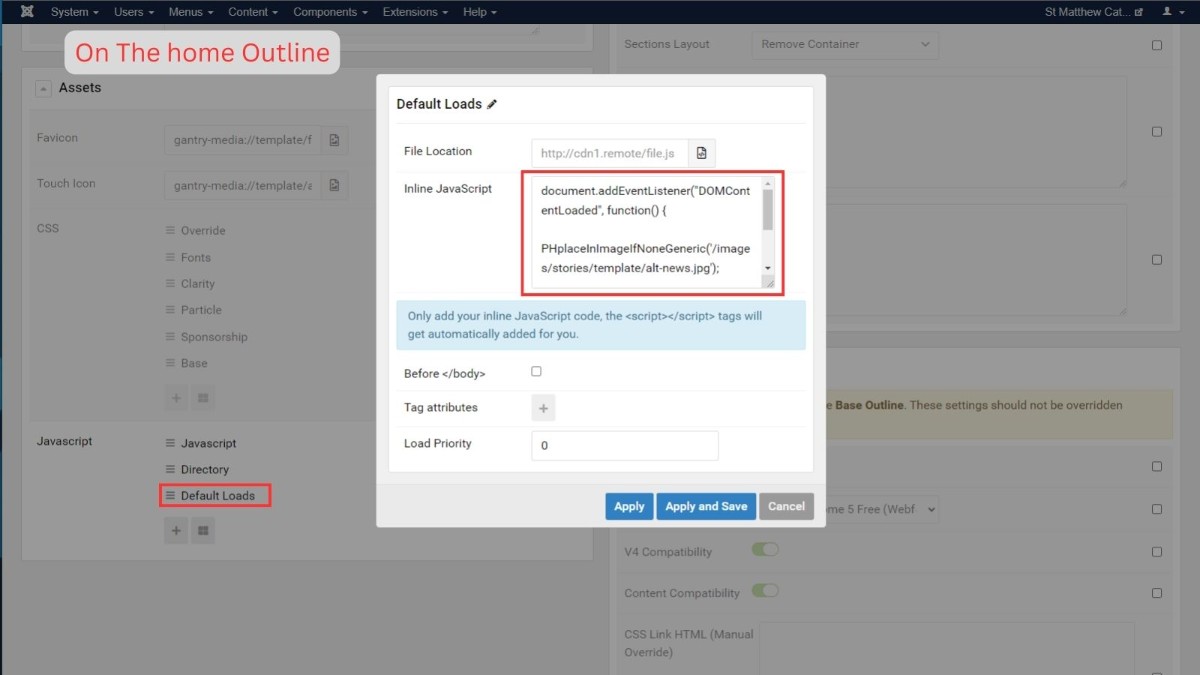Toggle the V4 Compatibility switch
This screenshot has width=1200, height=675.
coord(765,549)
